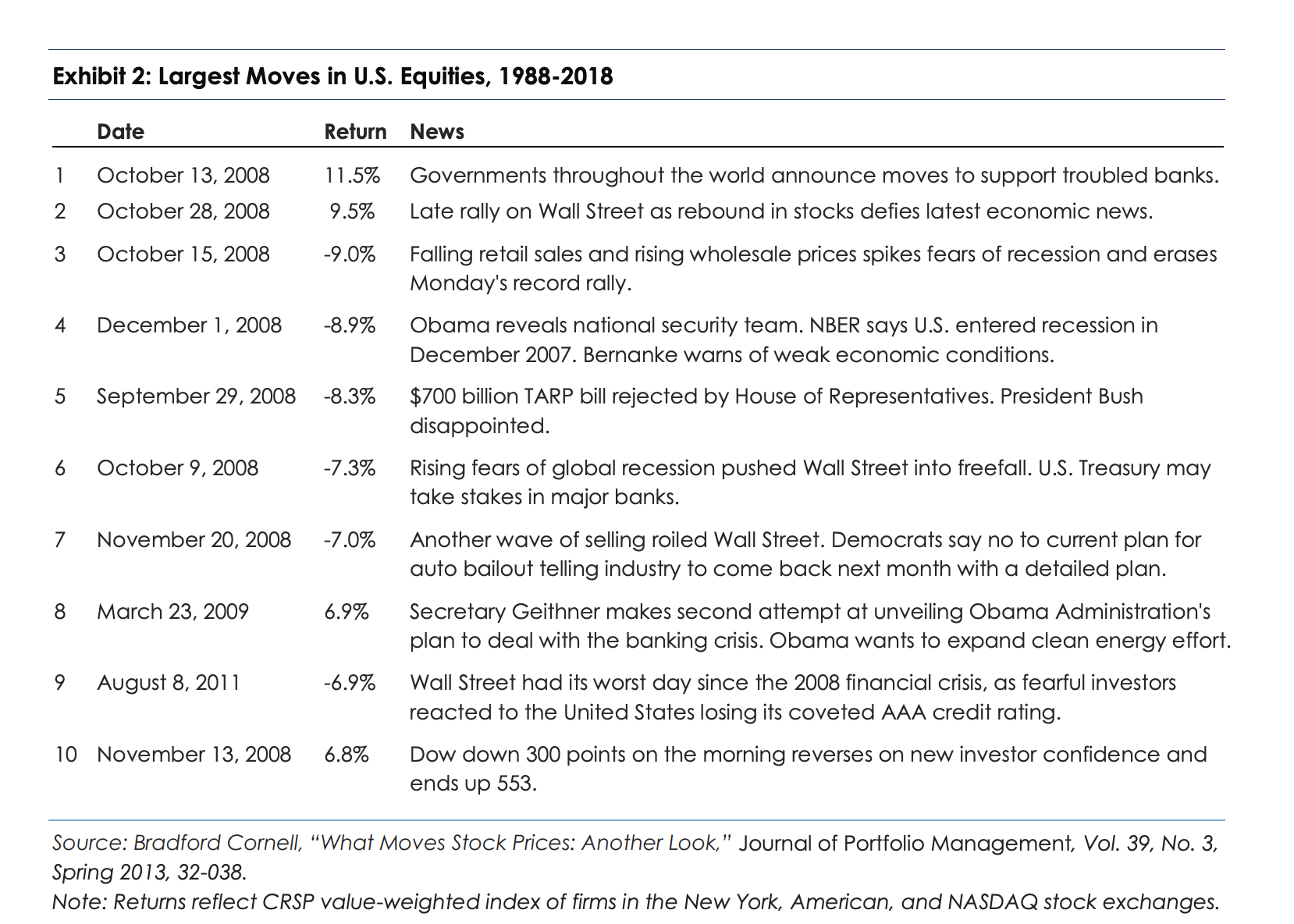This screenshot has width=1294, height=924.
Task: Select the March 23, 2009 date
Action: 172,611
